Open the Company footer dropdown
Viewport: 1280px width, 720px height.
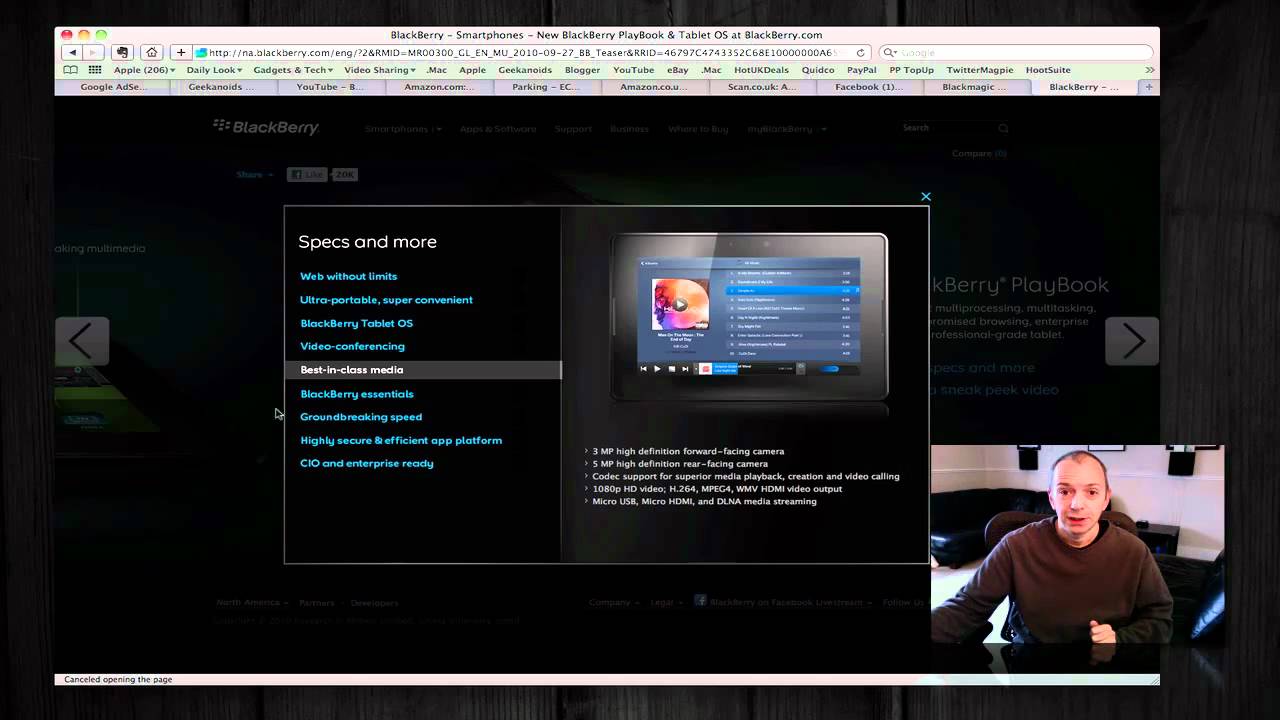[x=614, y=603]
